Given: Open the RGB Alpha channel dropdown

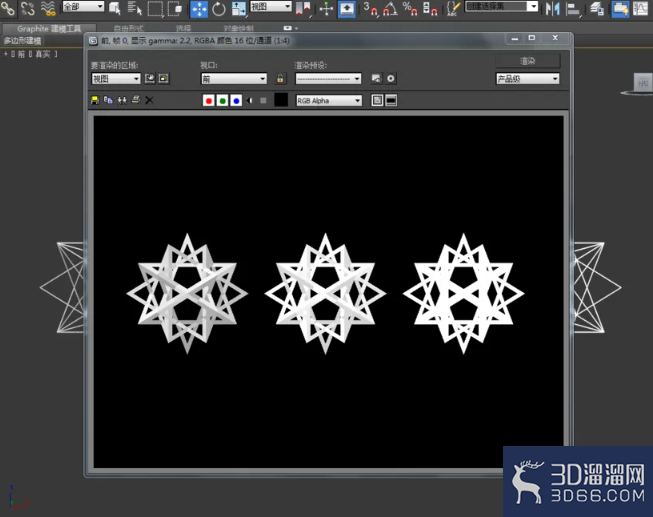Looking at the screenshot, I should [329, 101].
